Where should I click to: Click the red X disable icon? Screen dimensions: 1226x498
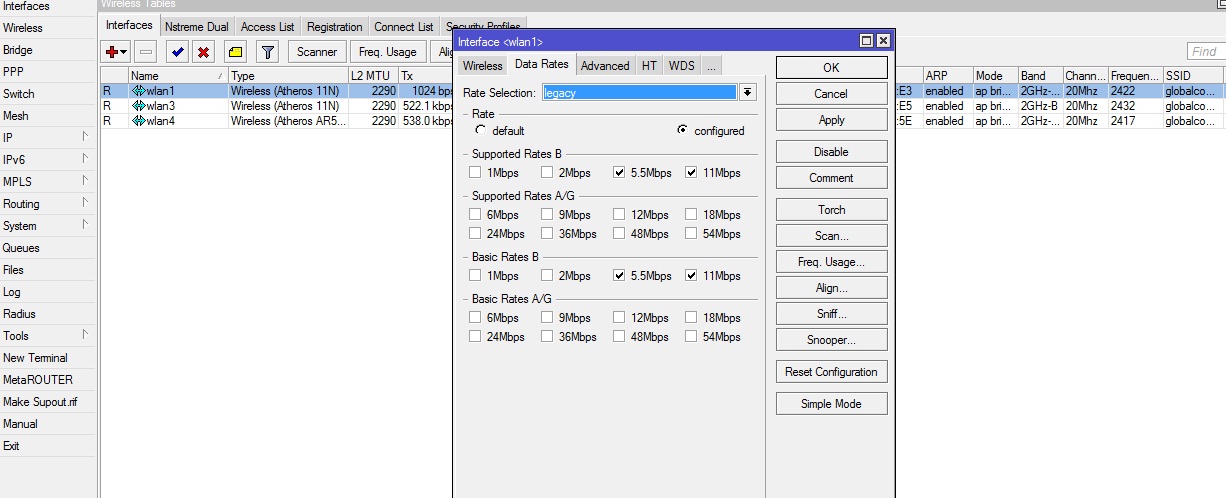(204, 51)
